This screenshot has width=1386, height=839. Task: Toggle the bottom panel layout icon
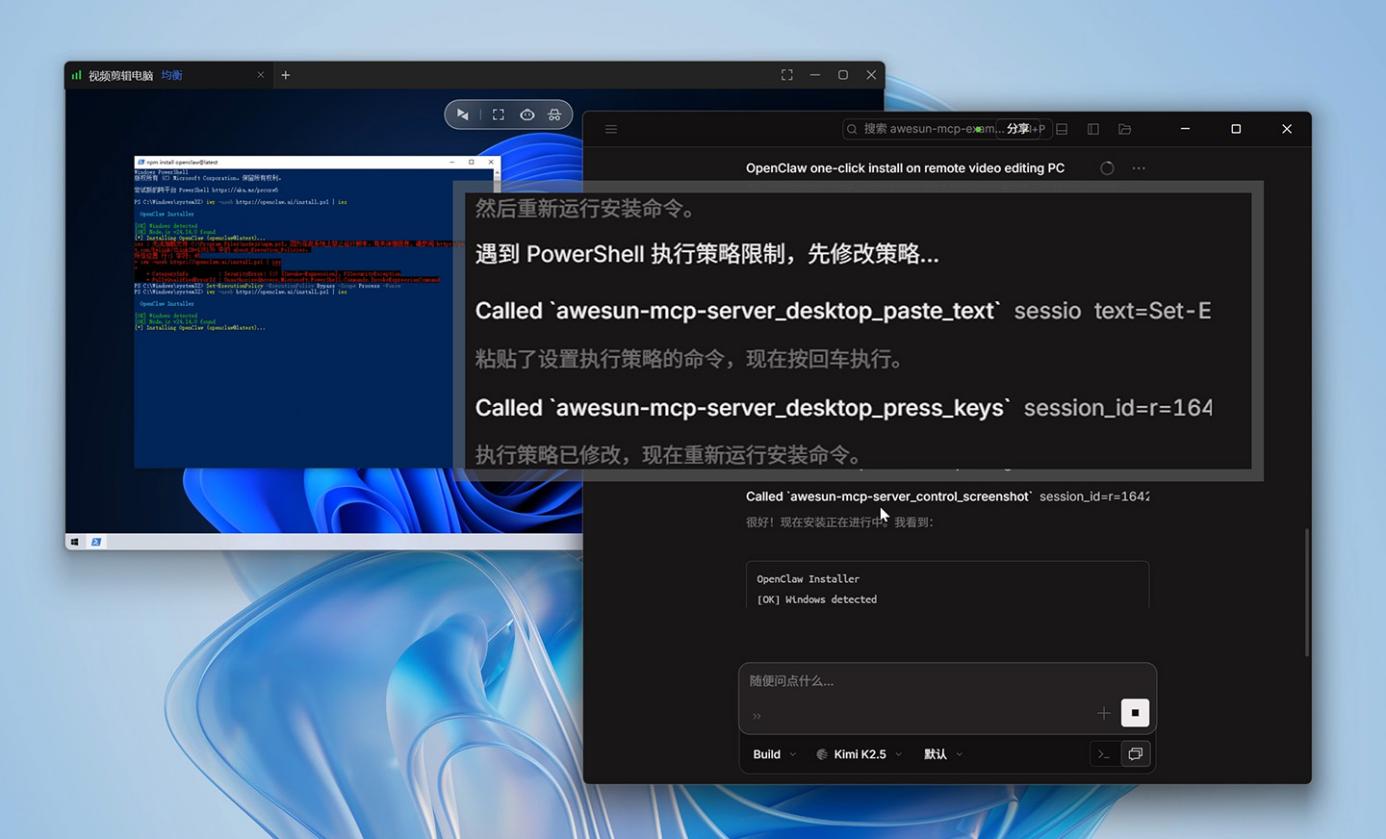pyautogui.click(x=1062, y=129)
